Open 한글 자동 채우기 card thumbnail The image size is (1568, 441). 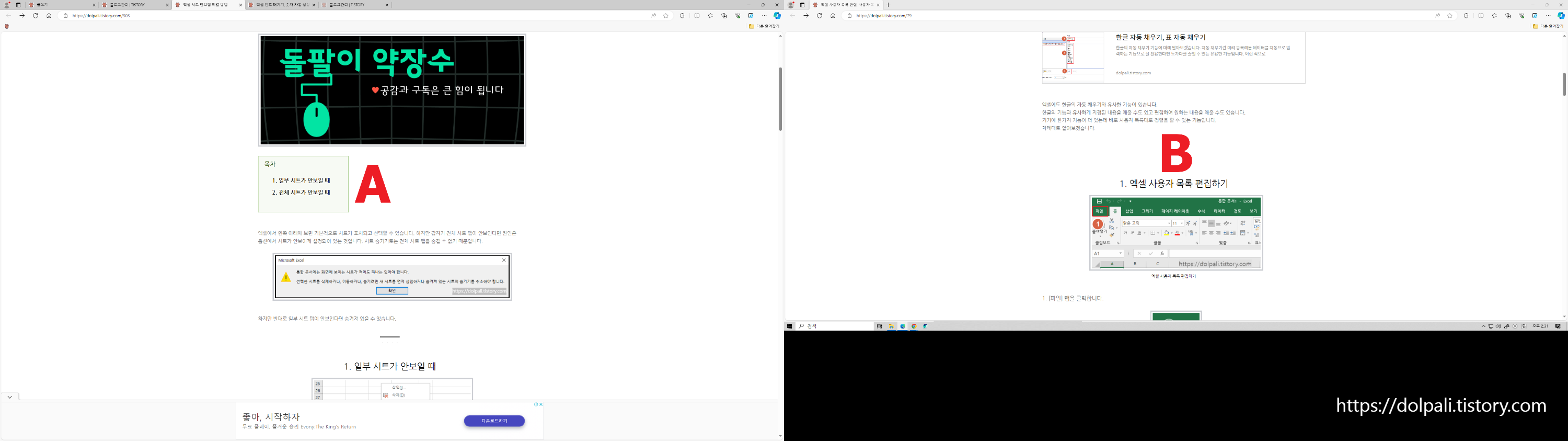(1073, 58)
